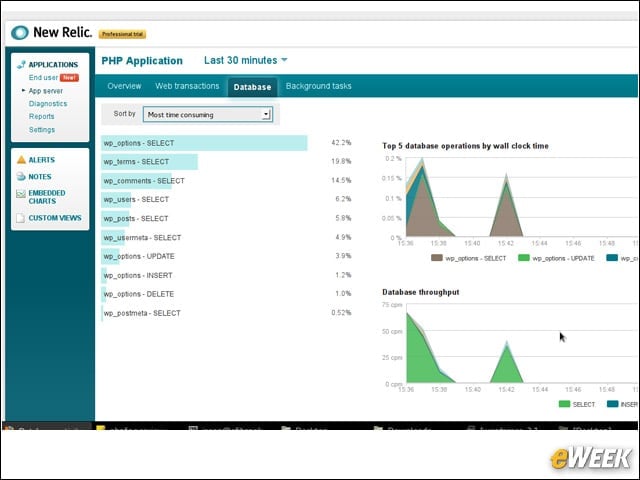
Task: Click the Notes icon in sidebar
Action: pos(21,176)
